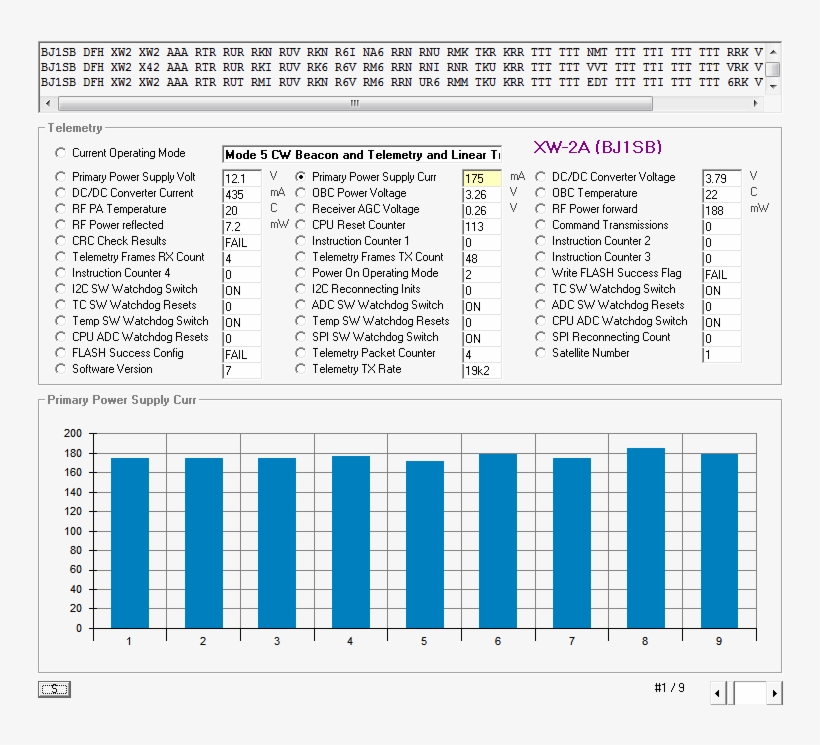Select the Telemetry Frames TX Count channel
Screen dimensions: 820x745
click(301, 257)
